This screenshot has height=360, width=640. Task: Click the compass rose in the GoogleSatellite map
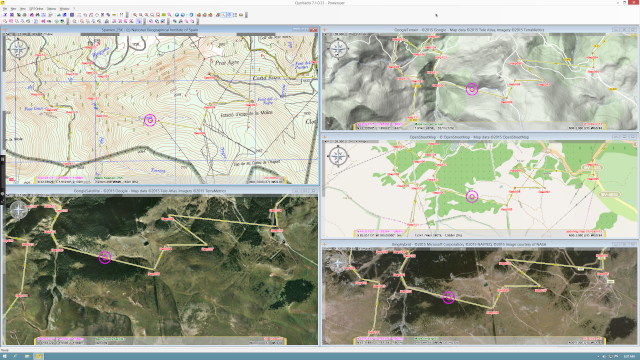point(18,210)
